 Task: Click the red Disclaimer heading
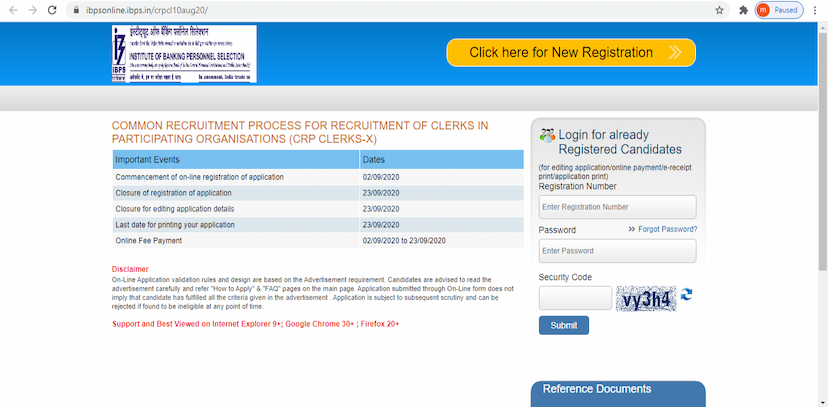point(130,269)
